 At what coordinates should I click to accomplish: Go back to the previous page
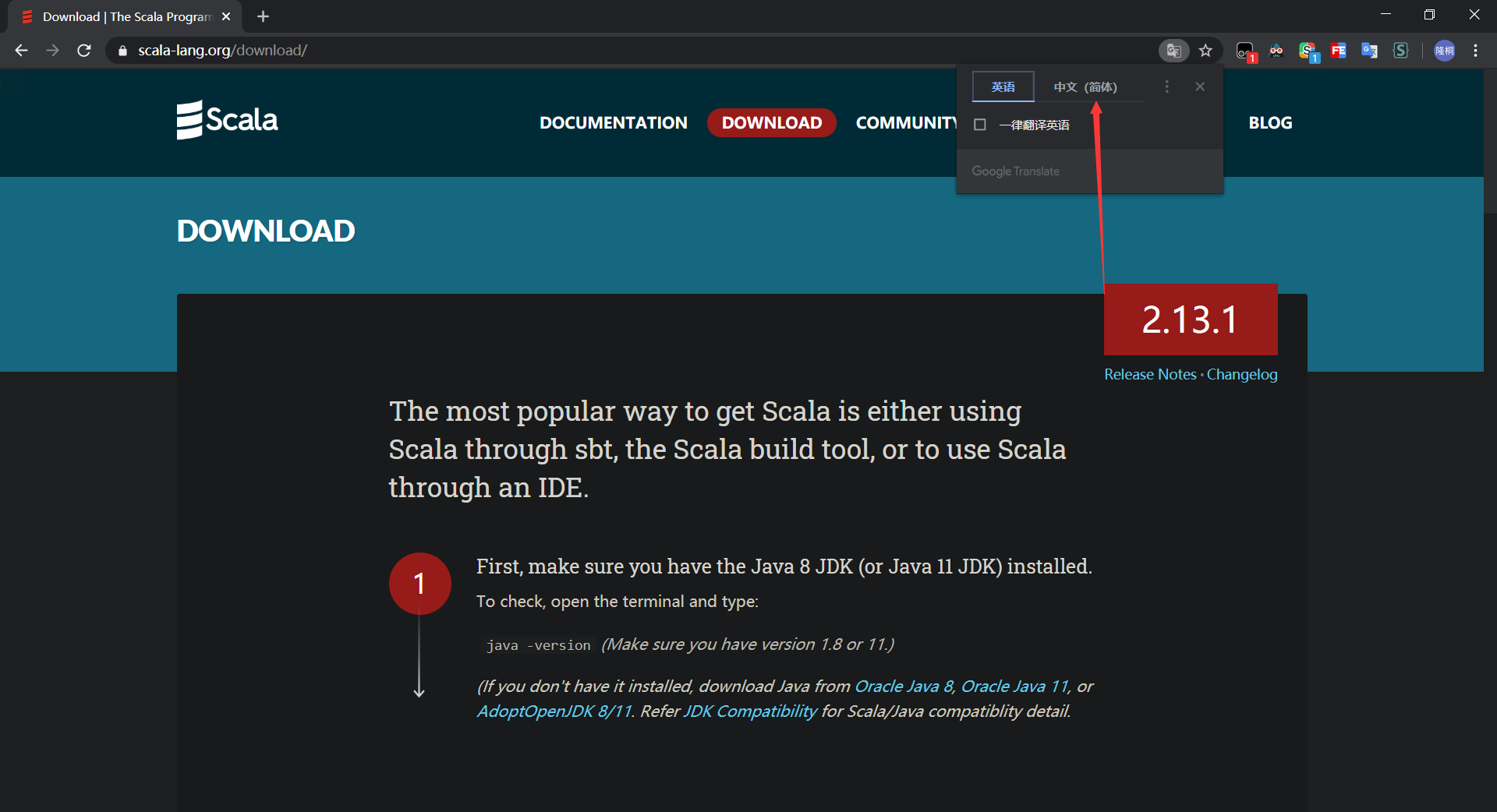coord(21,51)
